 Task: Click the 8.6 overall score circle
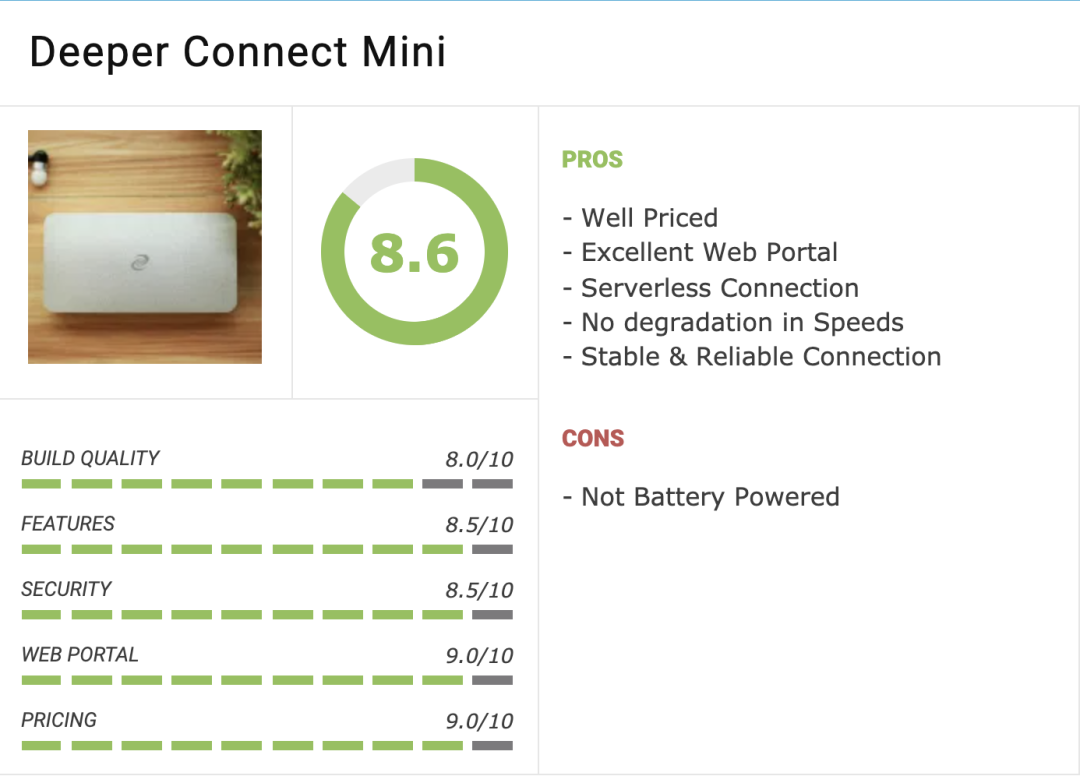pyautogui.click(x=414, y=252)
